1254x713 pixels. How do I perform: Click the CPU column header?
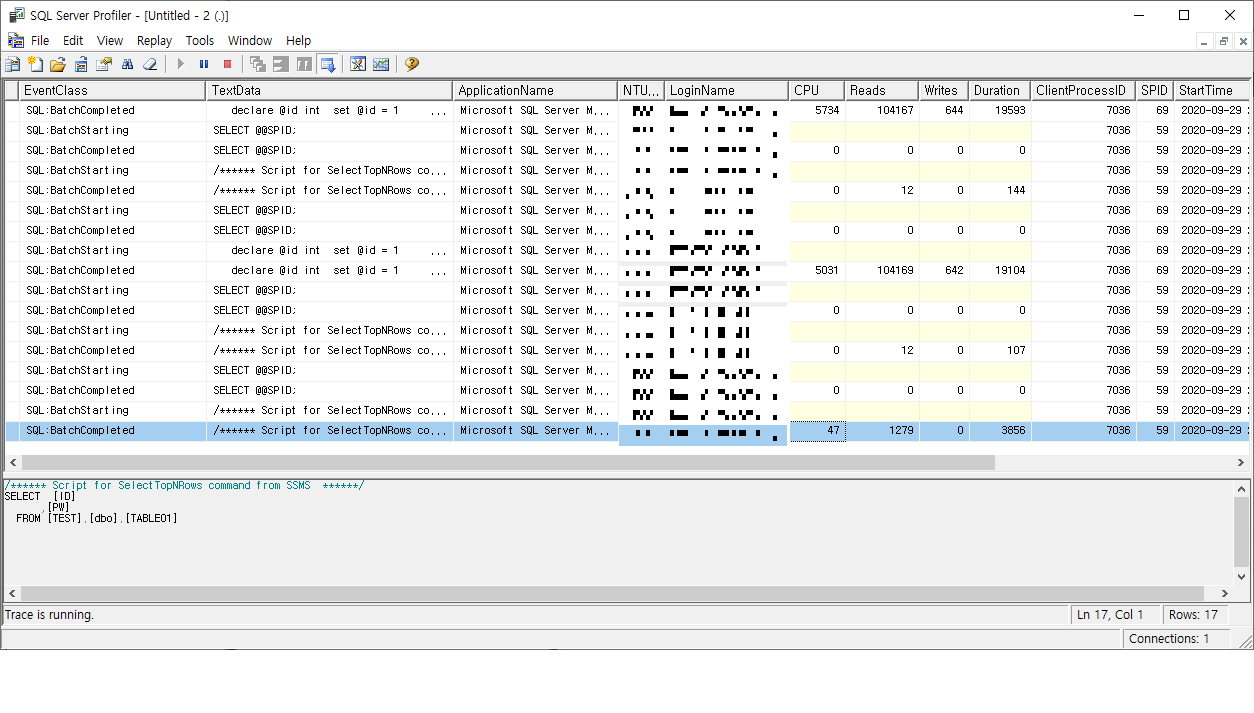pos(817,90)
